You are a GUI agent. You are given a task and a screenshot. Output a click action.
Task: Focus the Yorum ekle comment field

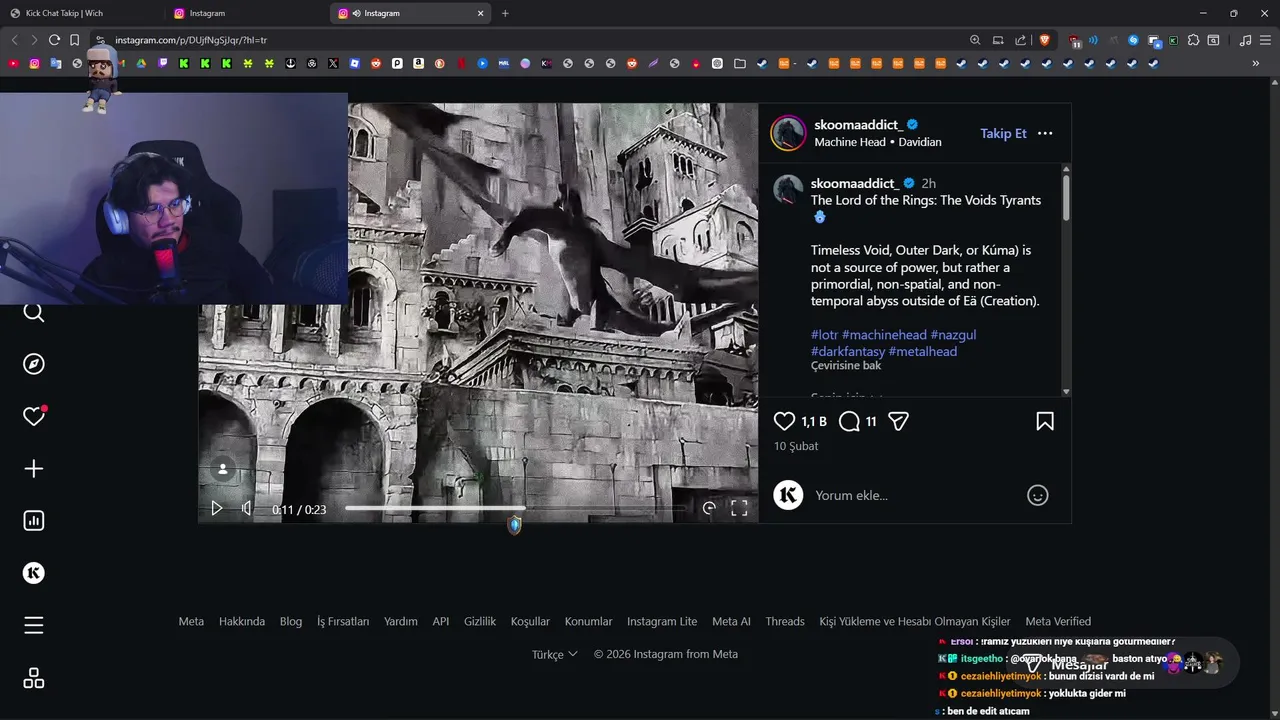click(915, 495)
